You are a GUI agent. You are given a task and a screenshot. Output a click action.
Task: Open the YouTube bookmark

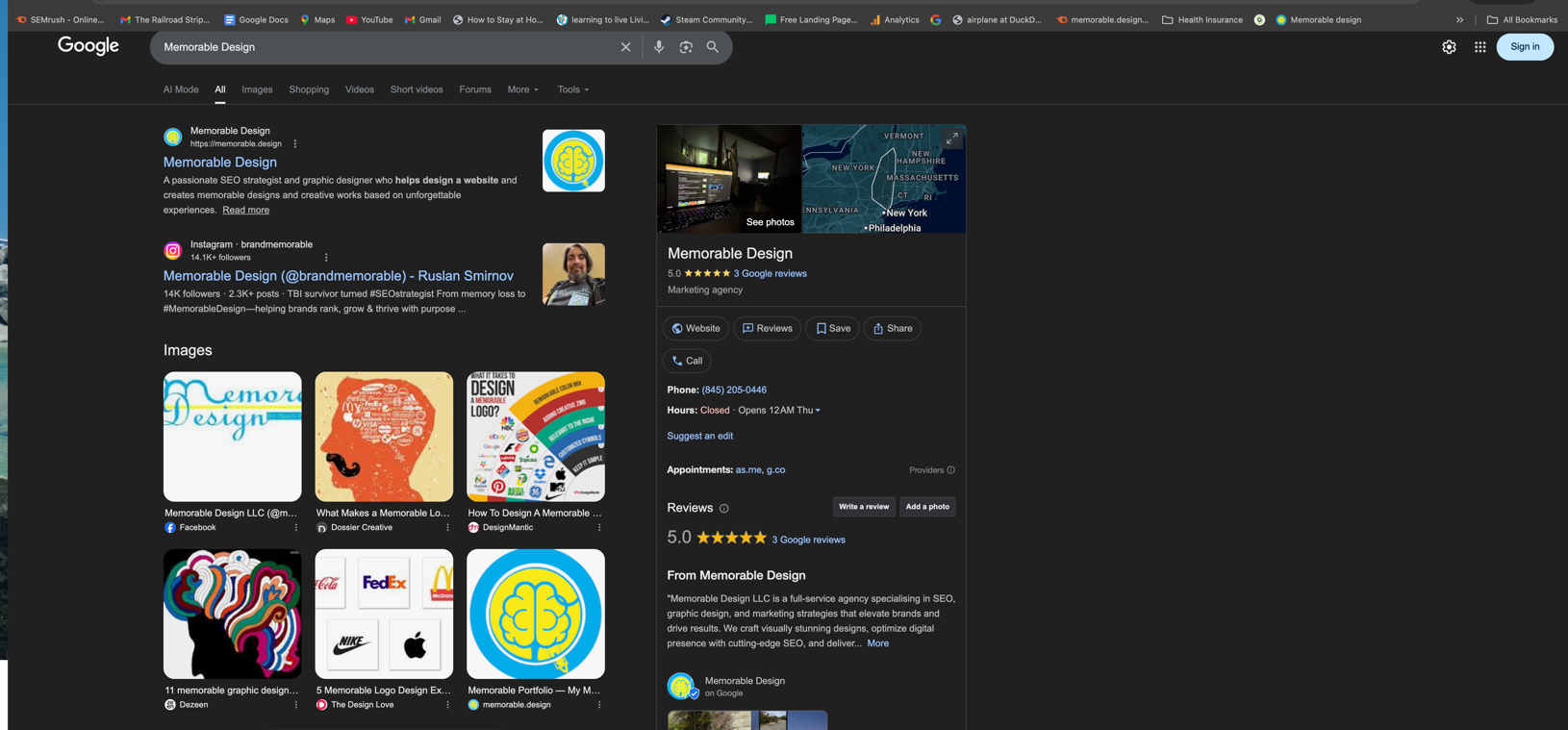pos(369,19)
